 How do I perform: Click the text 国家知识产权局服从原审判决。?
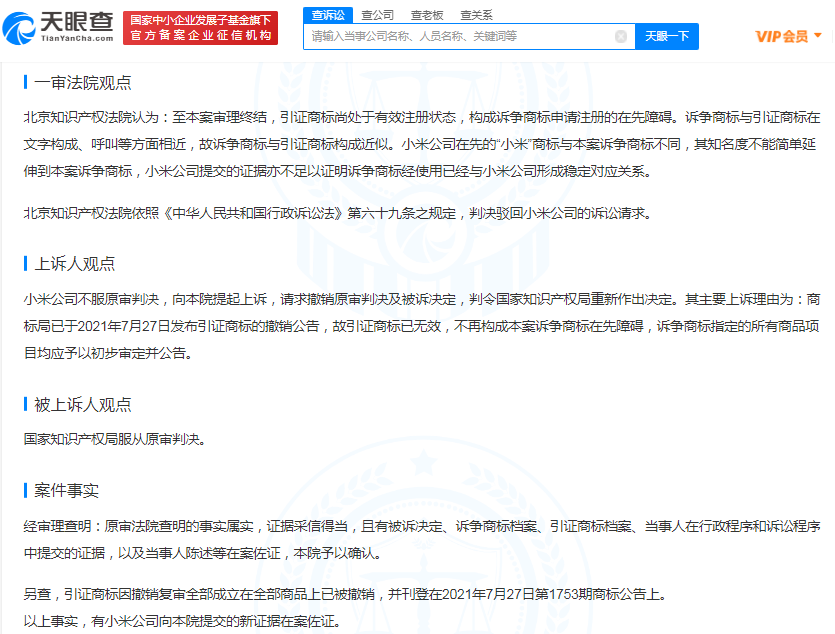pos(114,439)
